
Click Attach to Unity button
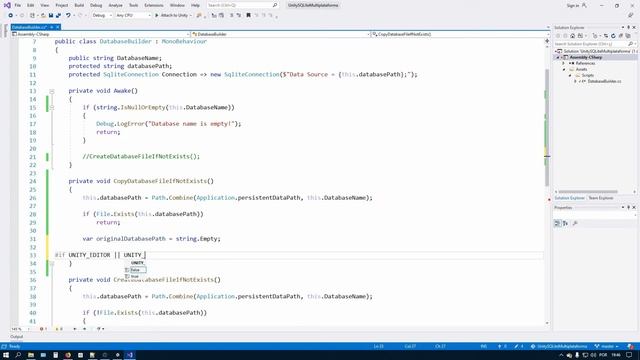173,16
